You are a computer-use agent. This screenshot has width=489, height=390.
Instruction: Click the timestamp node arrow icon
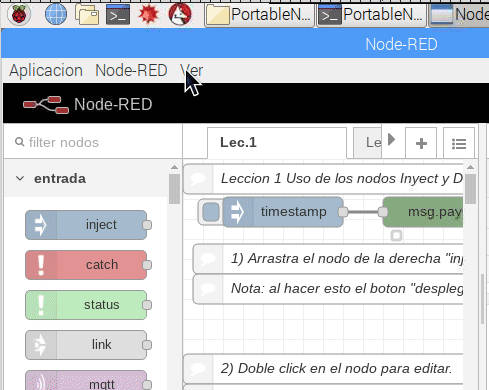238,212
